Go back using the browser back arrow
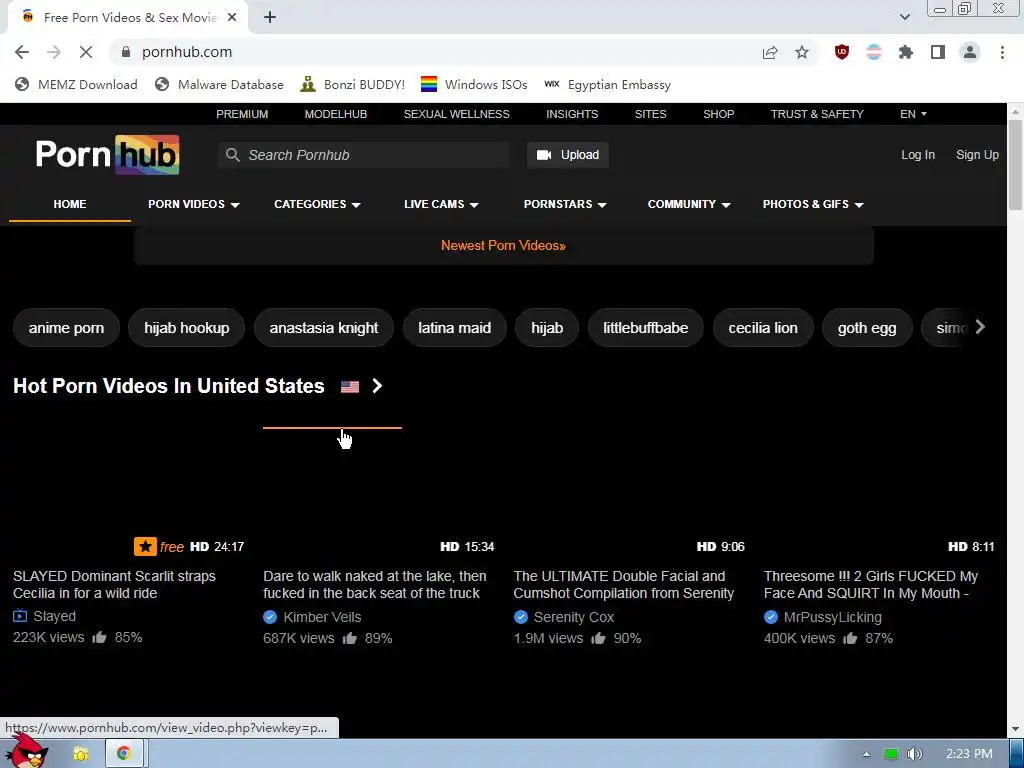This screenshot has height=768, width=1024. (x=22, y=52)
